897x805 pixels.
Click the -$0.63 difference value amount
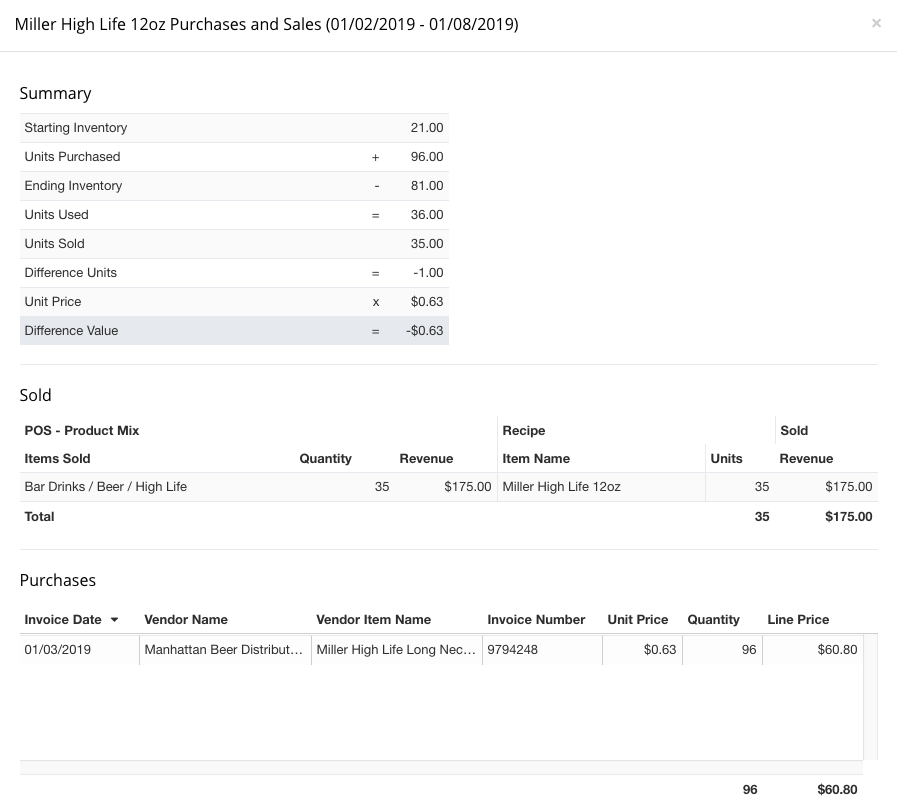(x=424, y=331)
